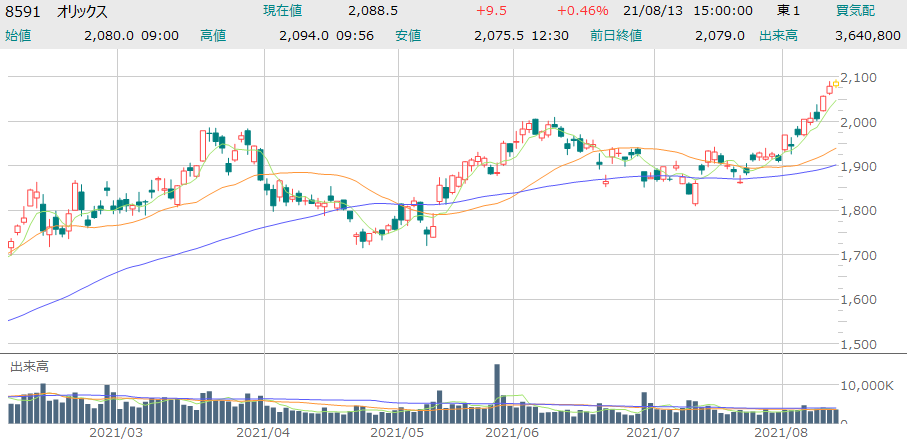Click the 始値 opening price label
Viewport: 907px width, 445px height.
click(19, 35)
